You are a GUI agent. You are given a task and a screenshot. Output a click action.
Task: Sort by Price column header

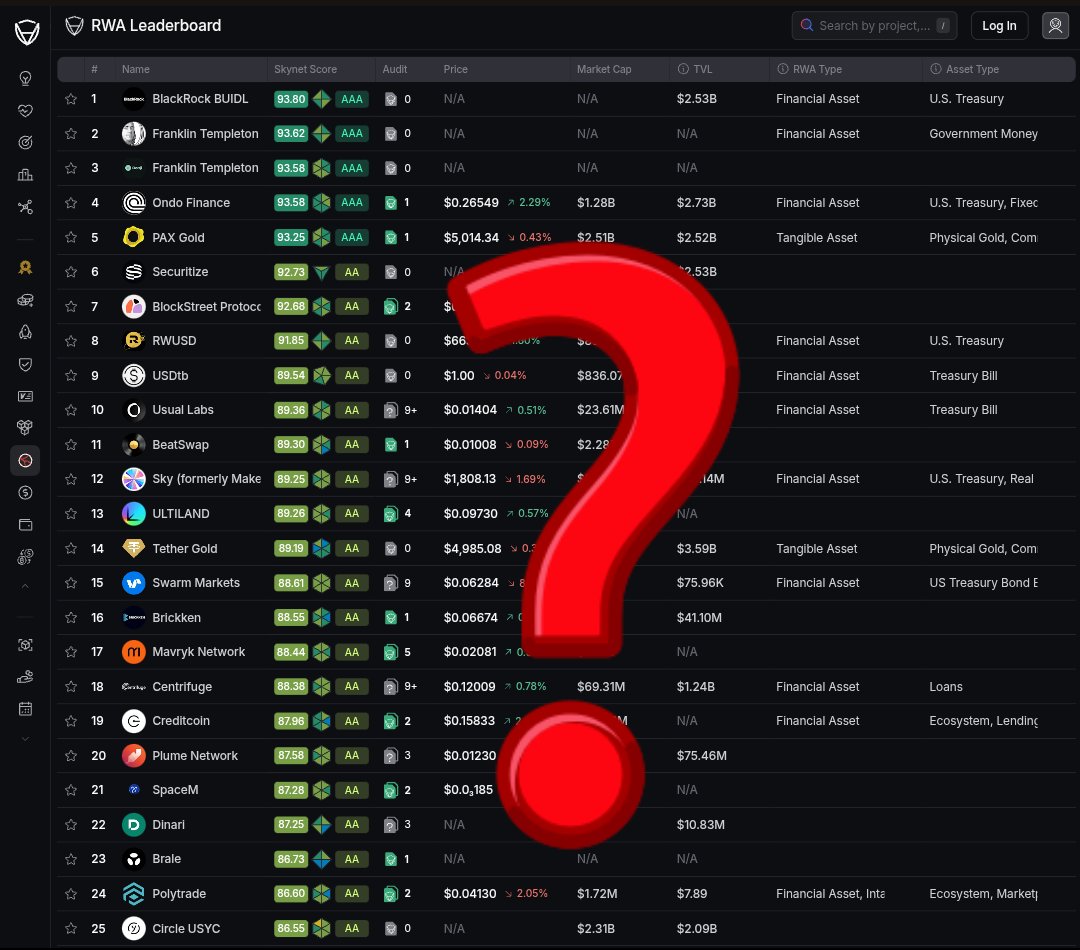coord(455,69)
